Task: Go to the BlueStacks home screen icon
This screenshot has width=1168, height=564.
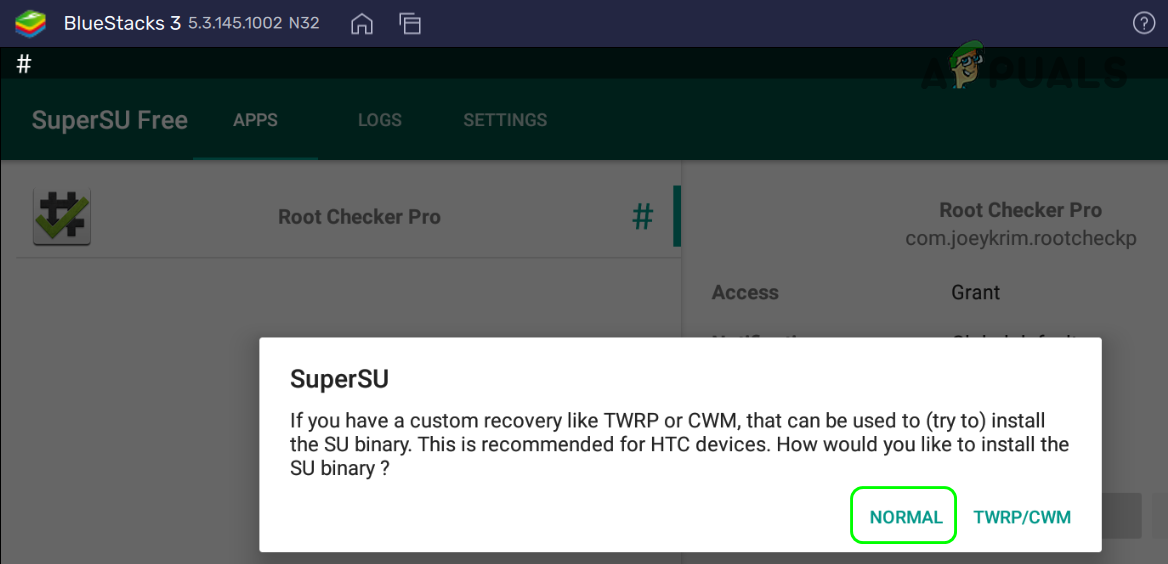Action: (x=361, y=24)
